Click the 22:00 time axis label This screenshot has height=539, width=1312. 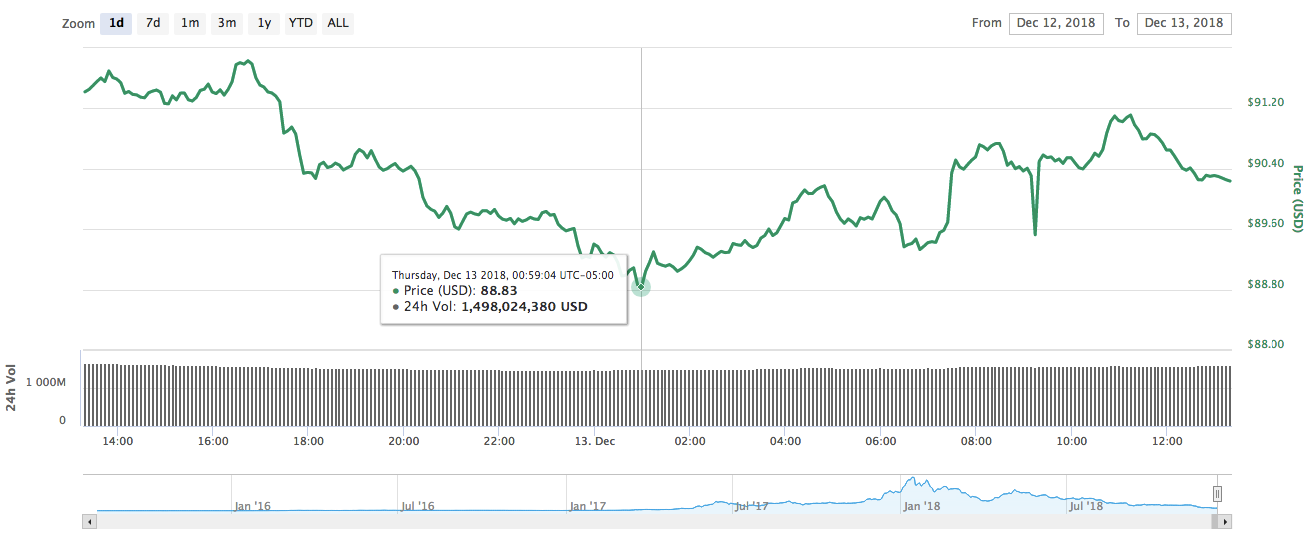[x=499, y=441]
